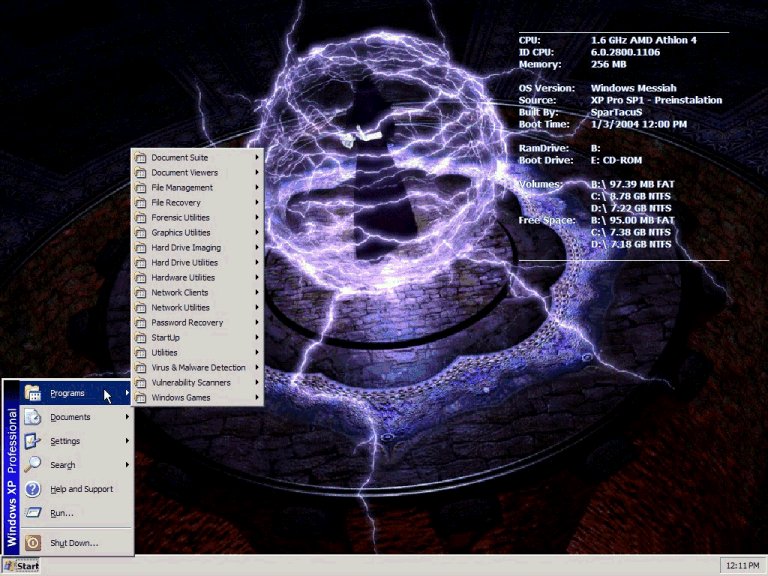Expand Network Clients submenu arrow
This screenshot has width=768, height=576.
[x=257, y=292]
